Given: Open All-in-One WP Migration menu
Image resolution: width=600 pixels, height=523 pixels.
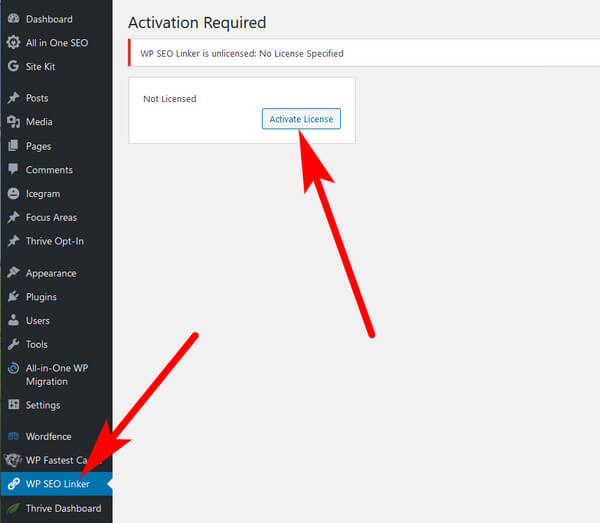Looking at the screenshot, I should (x=57, y=375).
